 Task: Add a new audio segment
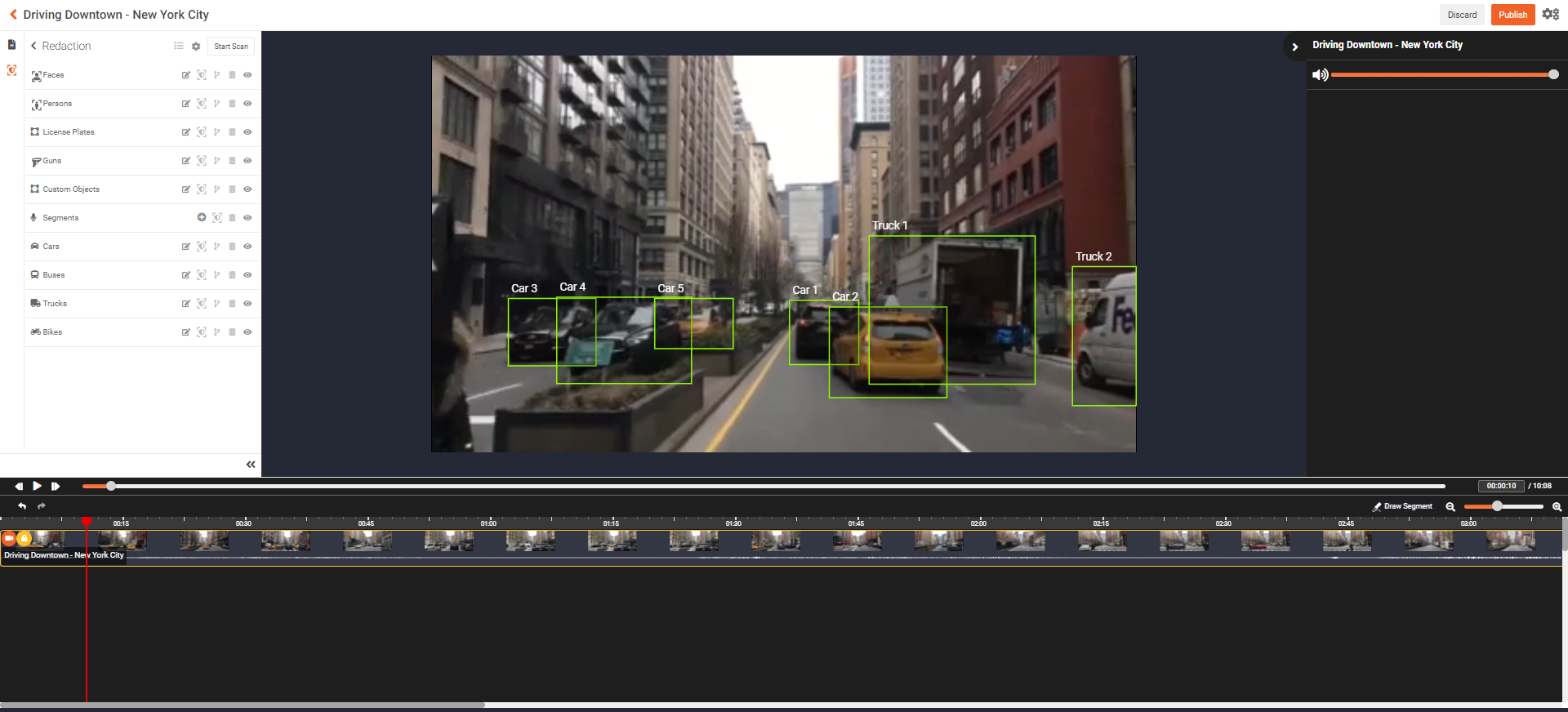tap(202, 217)
